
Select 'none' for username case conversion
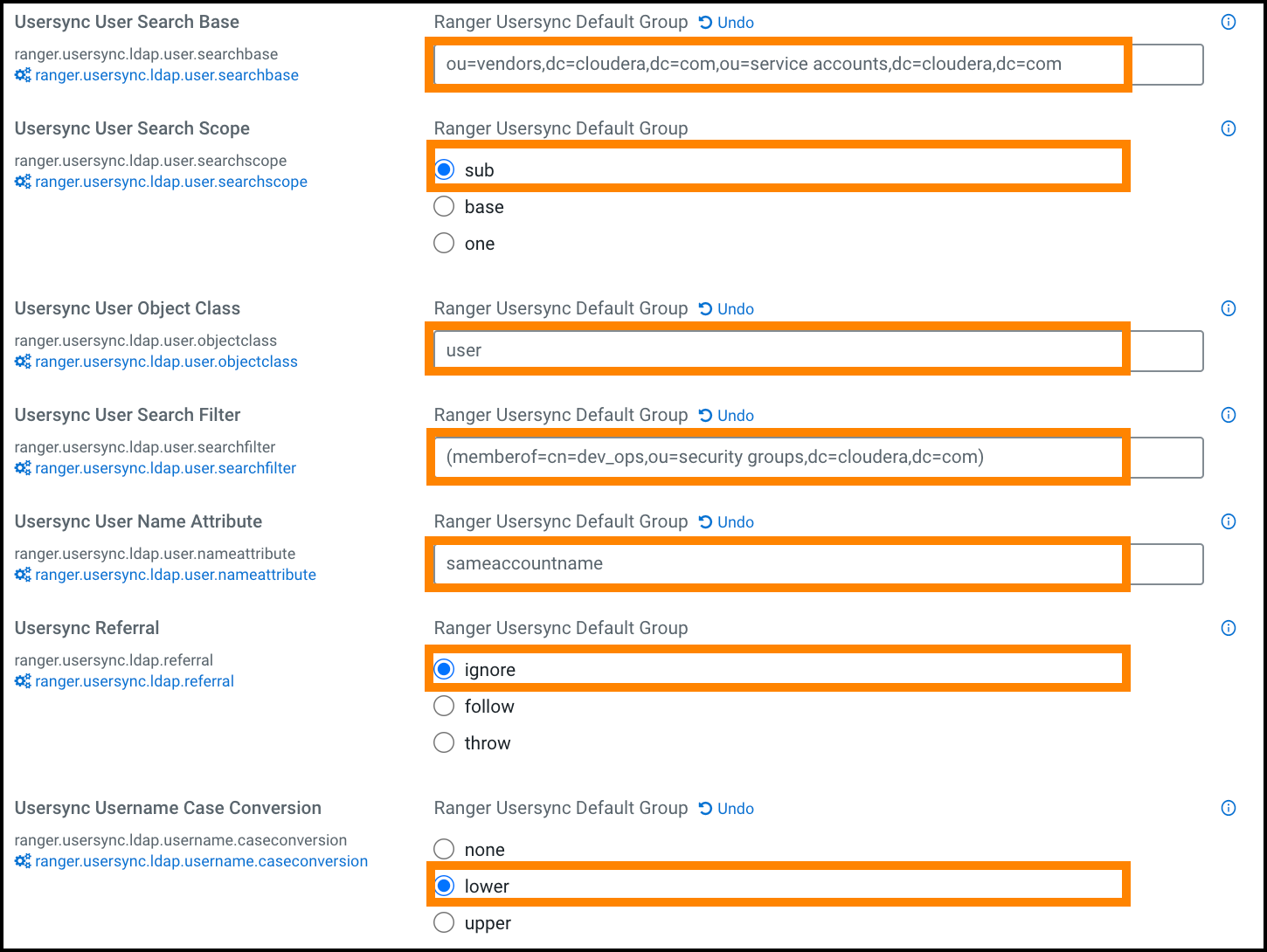point(444,850)
